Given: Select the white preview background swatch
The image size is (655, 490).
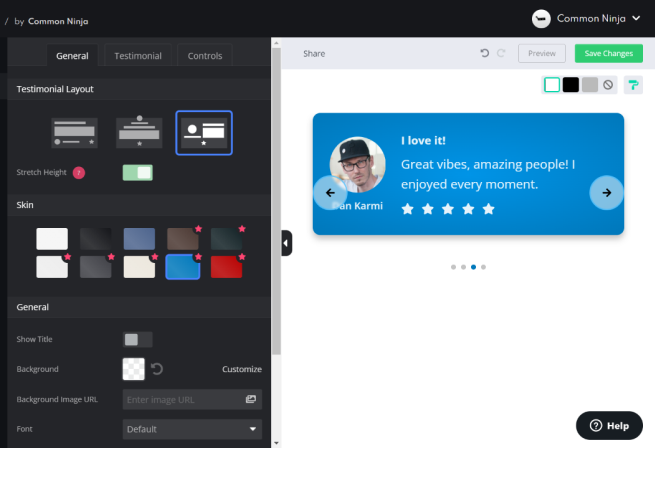Looking at the screenshot, I should point(552,85).
